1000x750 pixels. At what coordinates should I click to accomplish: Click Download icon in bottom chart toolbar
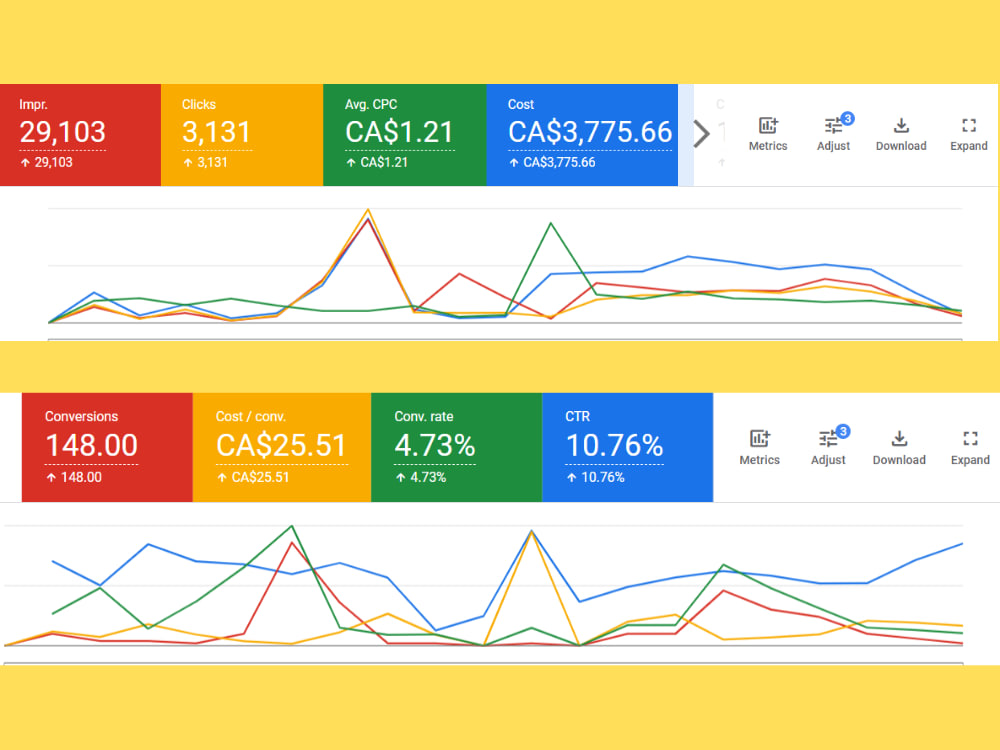click(x=899, y=439)
